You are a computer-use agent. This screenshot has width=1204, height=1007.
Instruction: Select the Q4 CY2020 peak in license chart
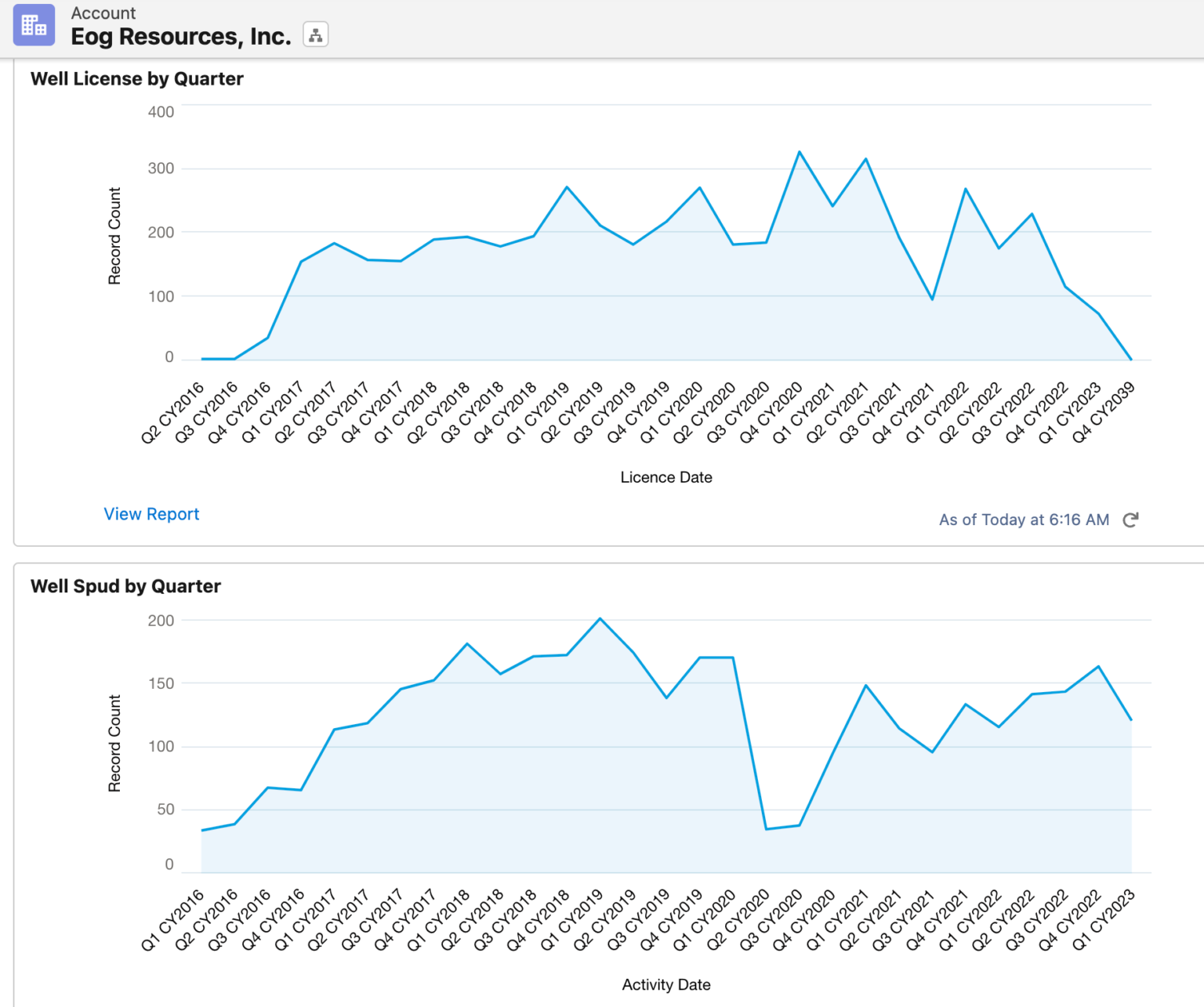point(799,152)
